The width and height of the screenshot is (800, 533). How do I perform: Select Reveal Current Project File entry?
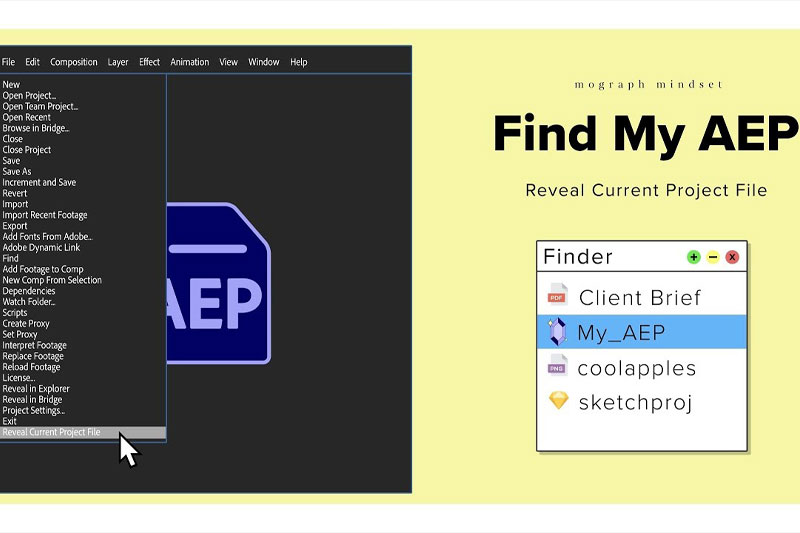point(83,433)
